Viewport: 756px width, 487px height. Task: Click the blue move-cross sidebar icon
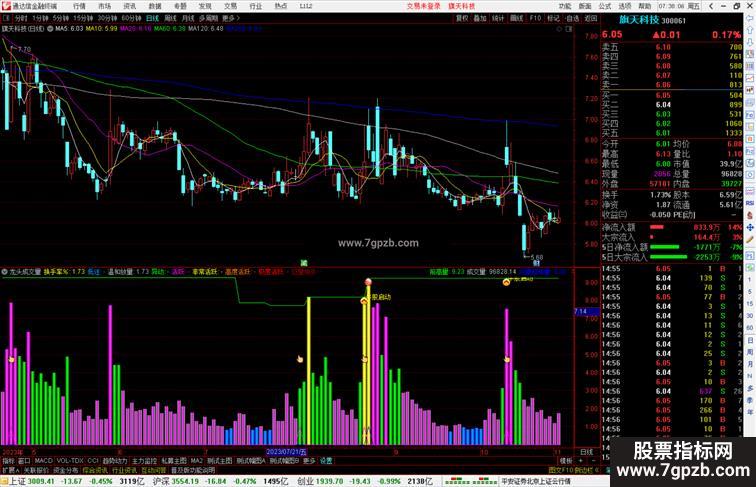point(750,228)
